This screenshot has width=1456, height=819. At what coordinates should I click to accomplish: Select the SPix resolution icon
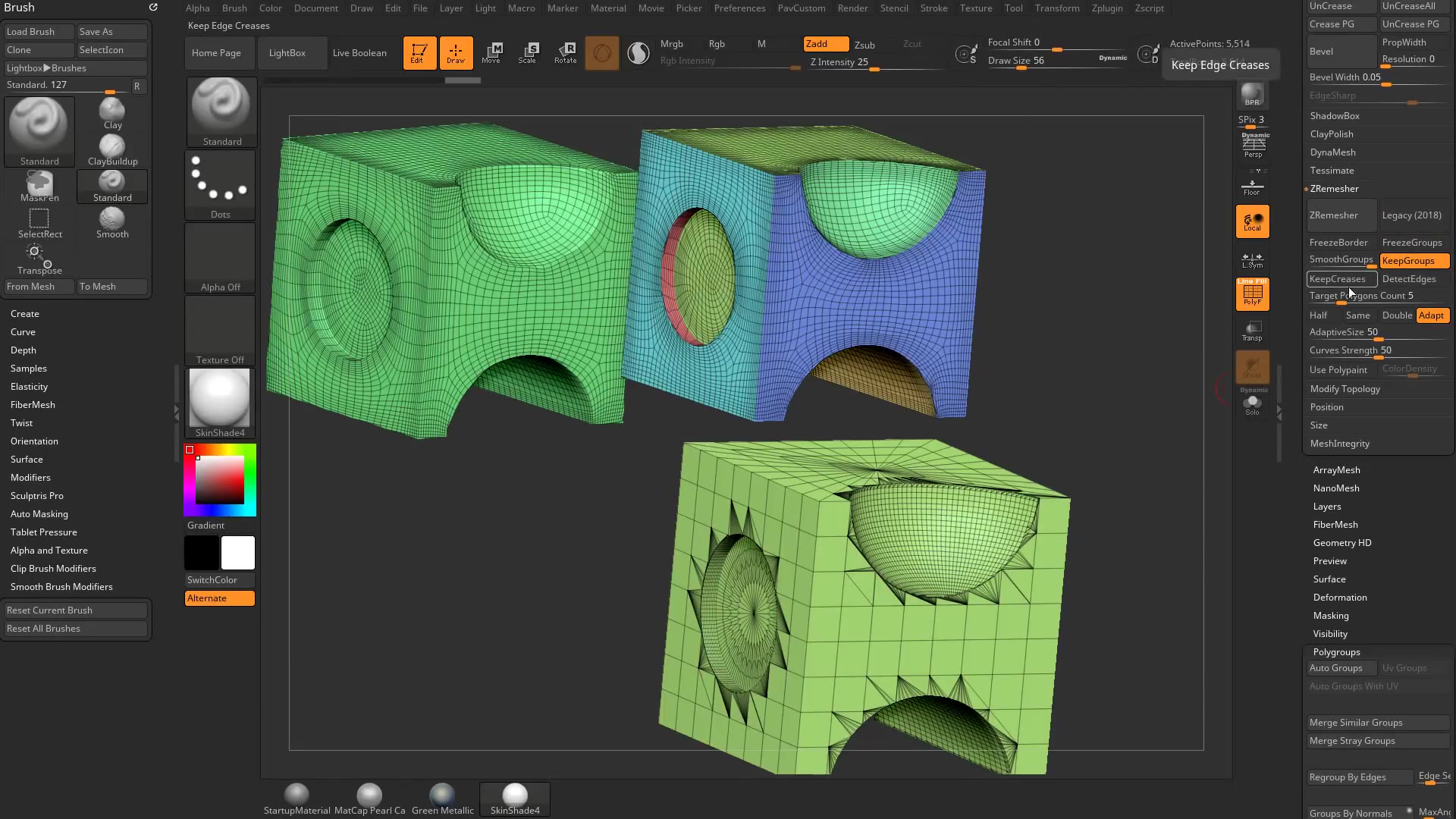[1253, 119]
